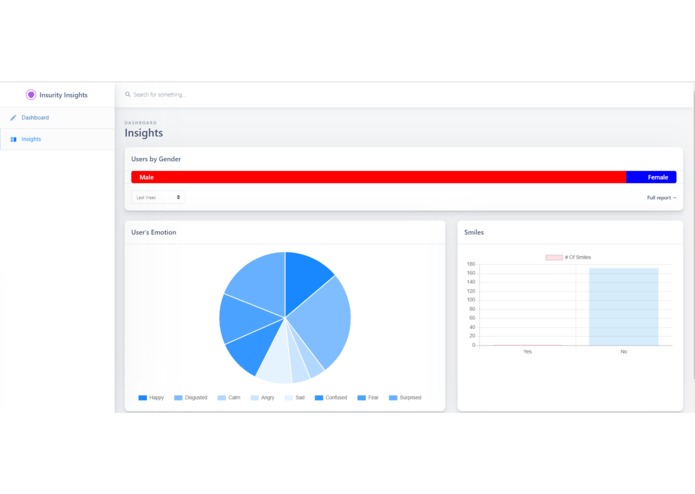The height and width of the screenshot is (494, 695).
Task: Click the Insurity Insights brand title
Action: pos(63,95)
